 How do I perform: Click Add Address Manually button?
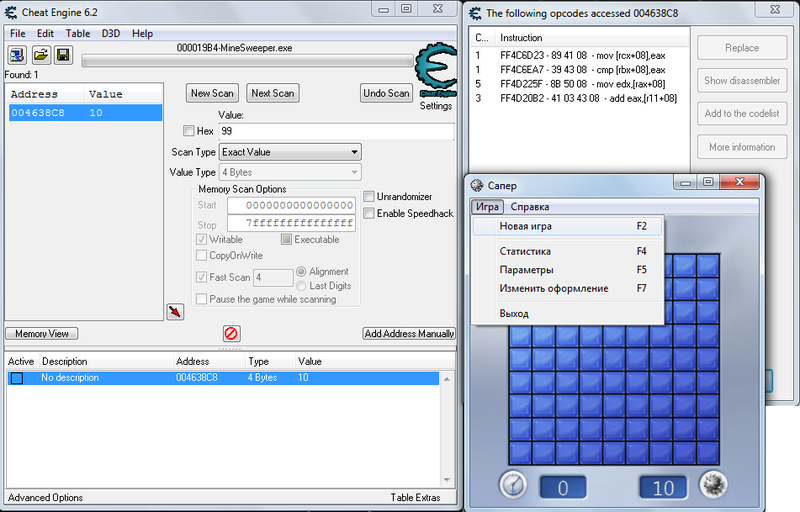(x=409, y=334)
